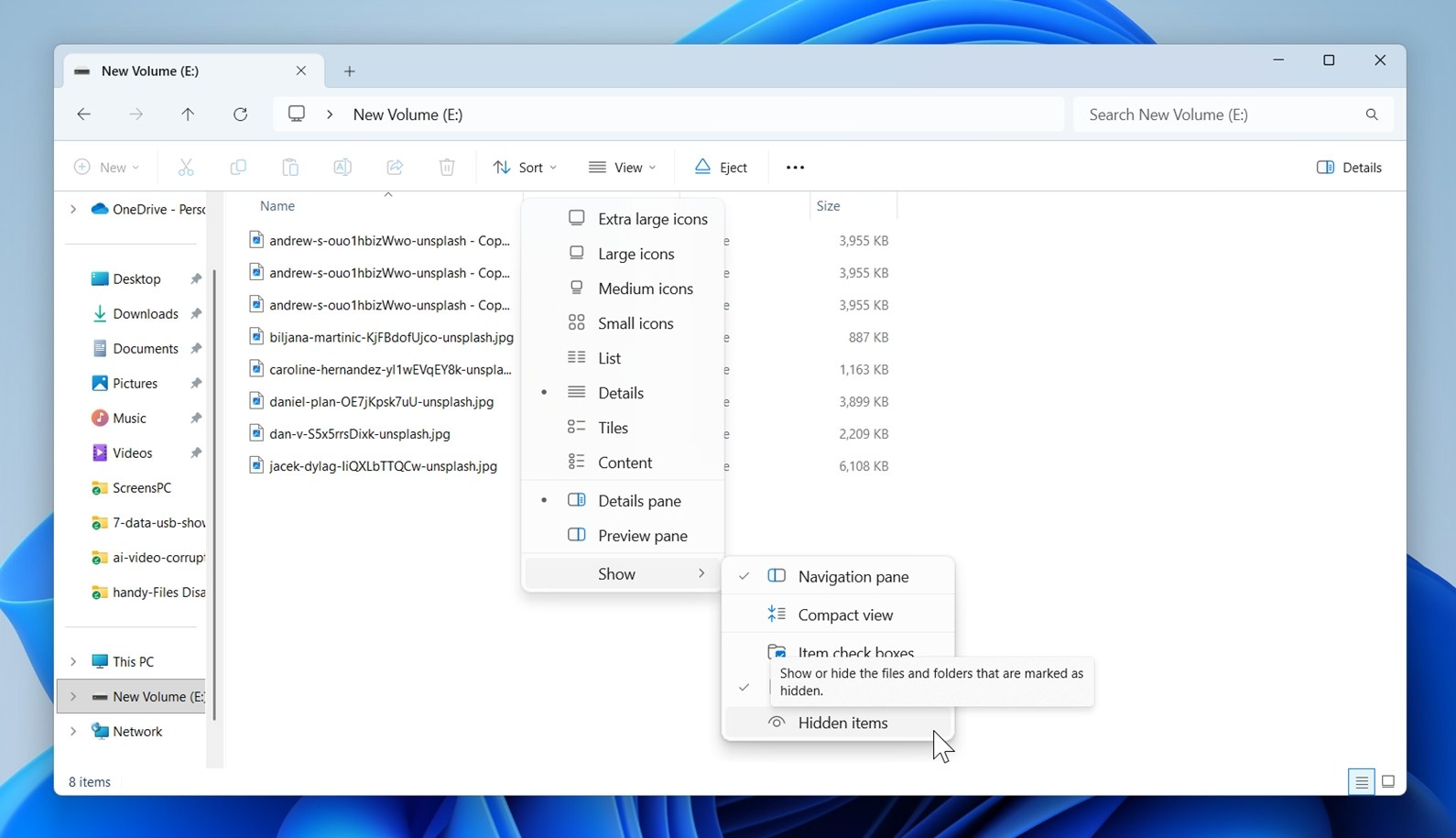This screenshot has width=1456, height=838.
Task: Click the large icons view status bar icon
Action: 1388,782
